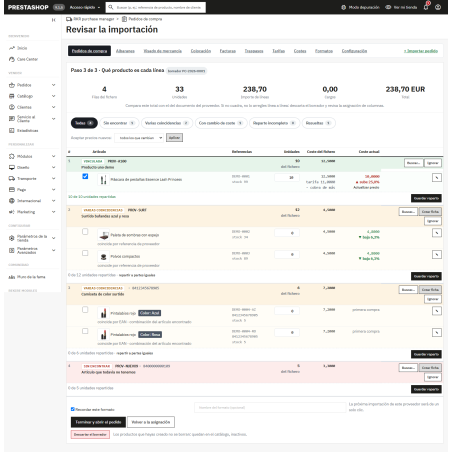Expand the Transporte sidebar chevron
Screen dimensions: 452x452
[54, 178]
